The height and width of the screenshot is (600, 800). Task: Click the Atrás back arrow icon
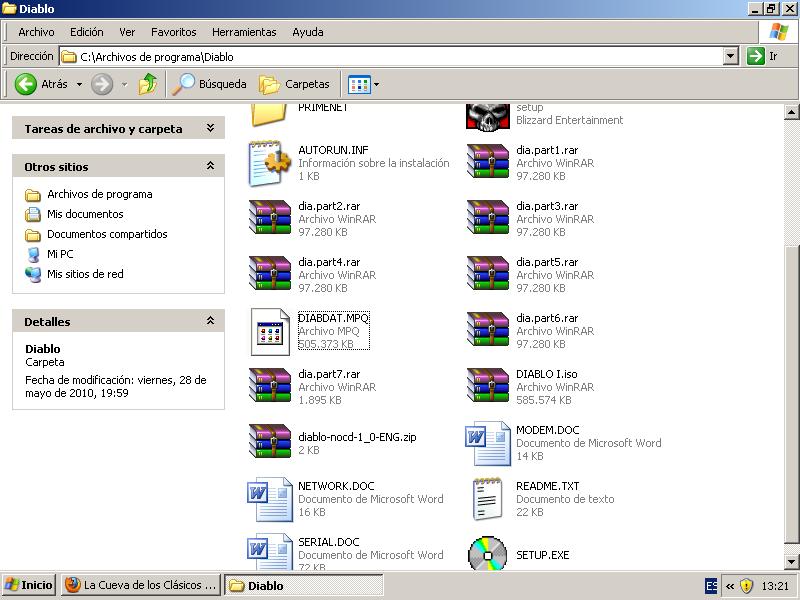click(26, 84)
